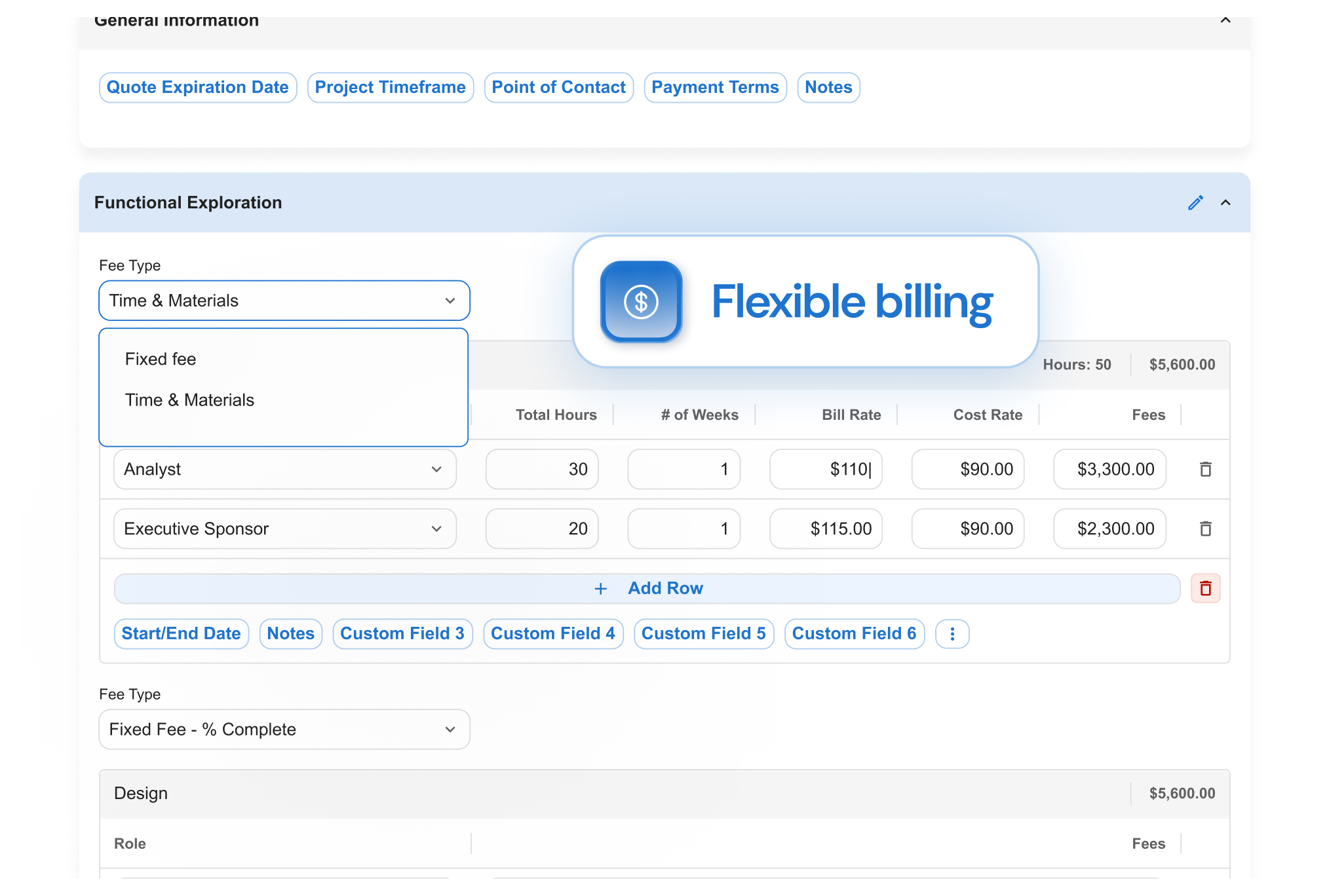Viewport: 1329px width, 896px height.
Task: Open the Executive Sponsor role dropdown
Action: [284, 529]
